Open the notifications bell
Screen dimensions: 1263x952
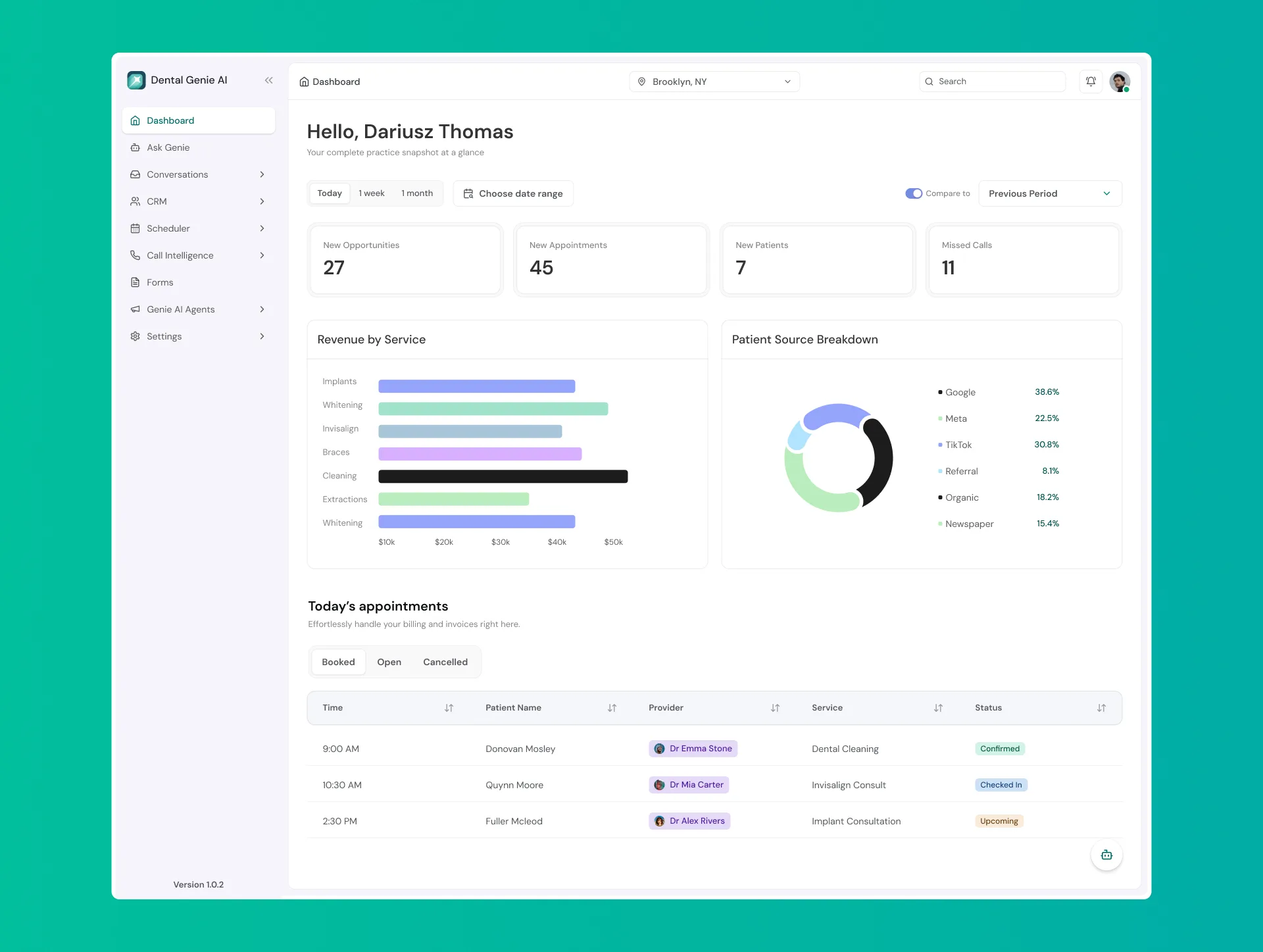1091,82
